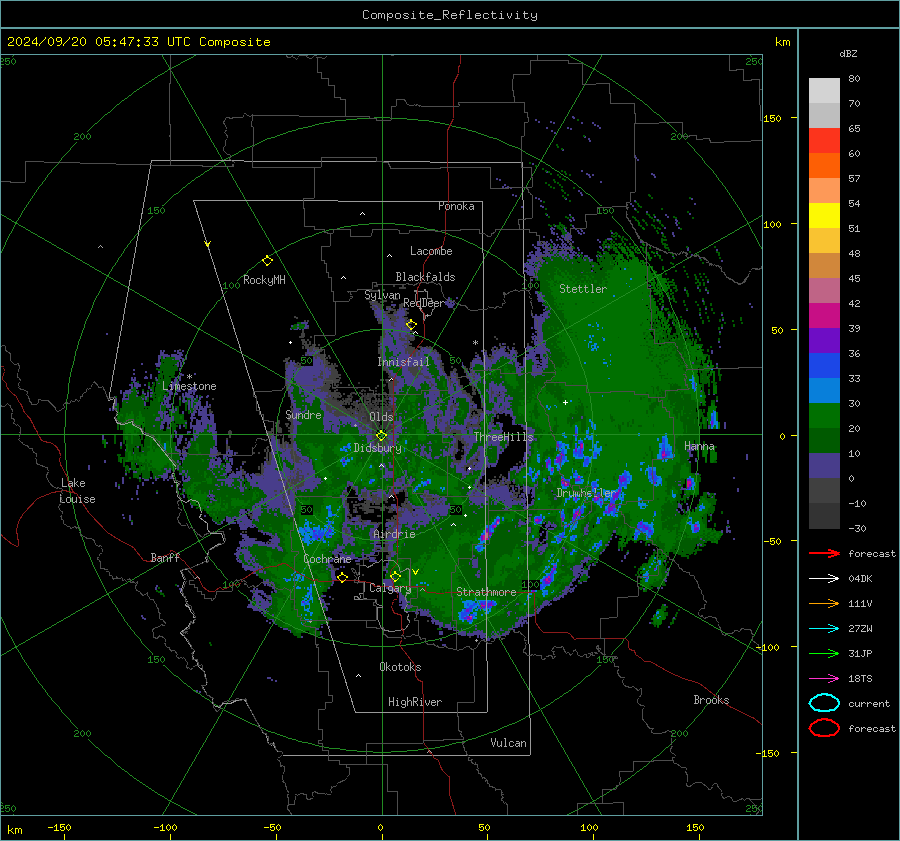The image size is (900, 841).
Task: Click the dBZ legend heading
Action: [x=848, y=54]
